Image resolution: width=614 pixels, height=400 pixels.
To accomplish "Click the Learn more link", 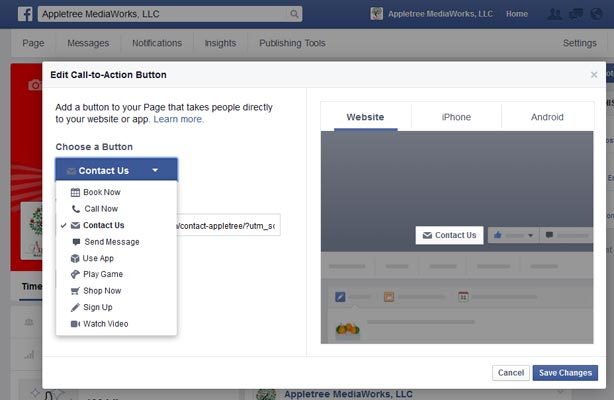I will [179, 119].
